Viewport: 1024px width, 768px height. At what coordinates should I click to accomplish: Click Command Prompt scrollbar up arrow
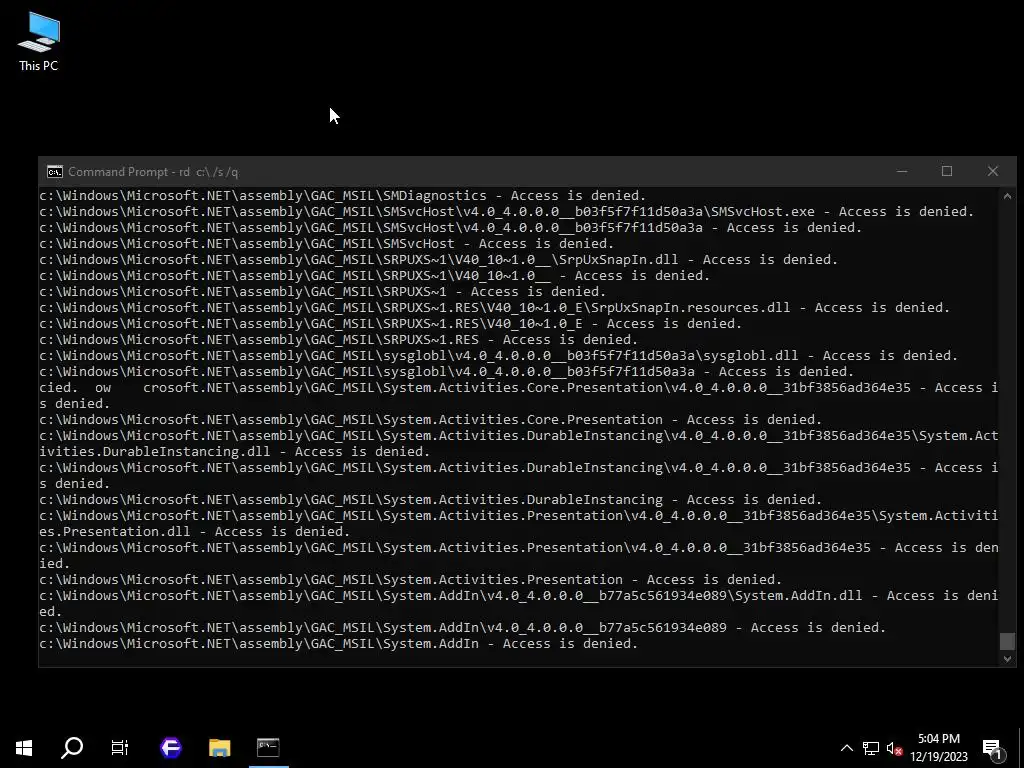point(1007,195)
